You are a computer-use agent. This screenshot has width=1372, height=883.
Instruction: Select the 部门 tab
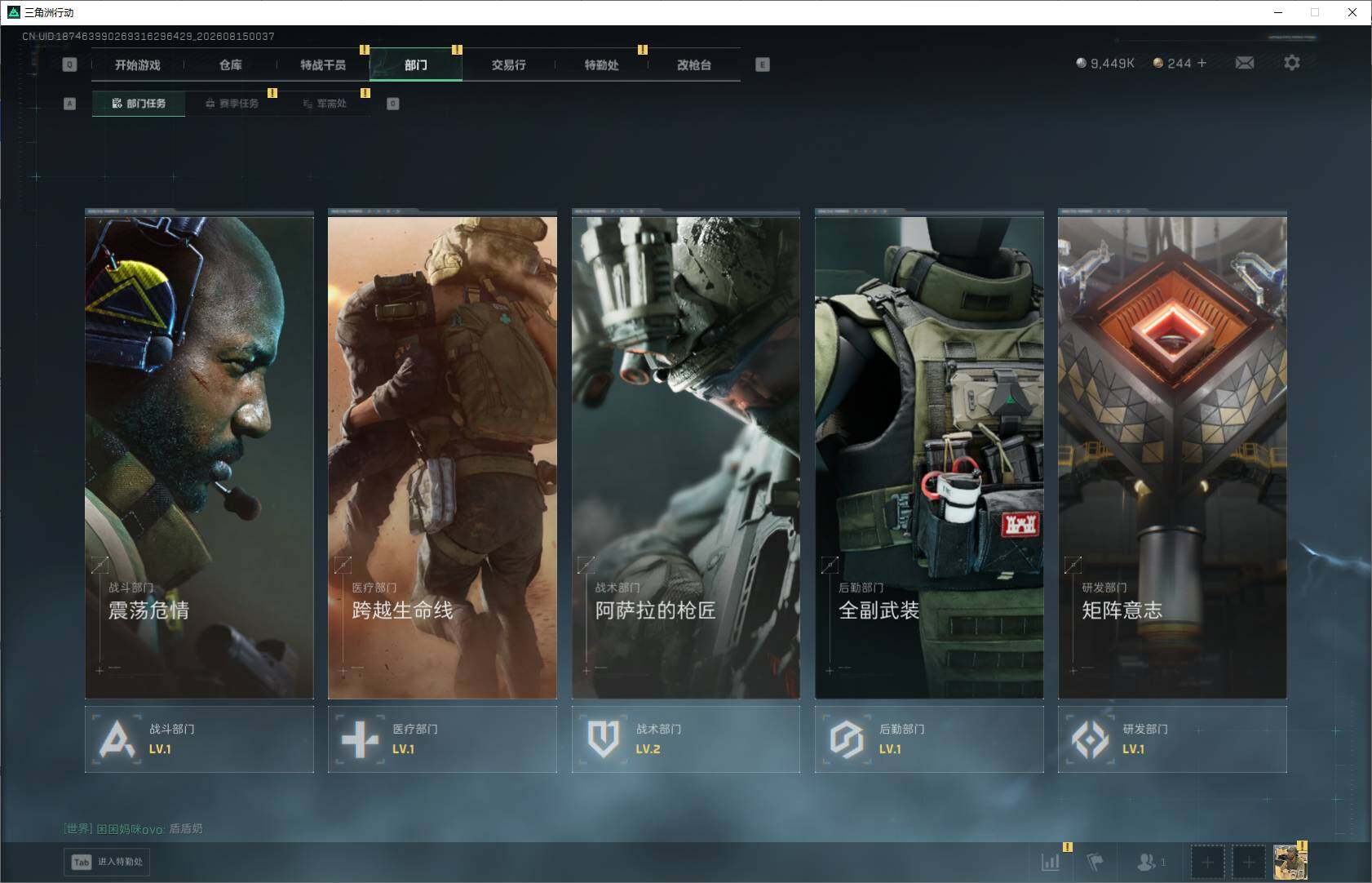tap(416, 64)
